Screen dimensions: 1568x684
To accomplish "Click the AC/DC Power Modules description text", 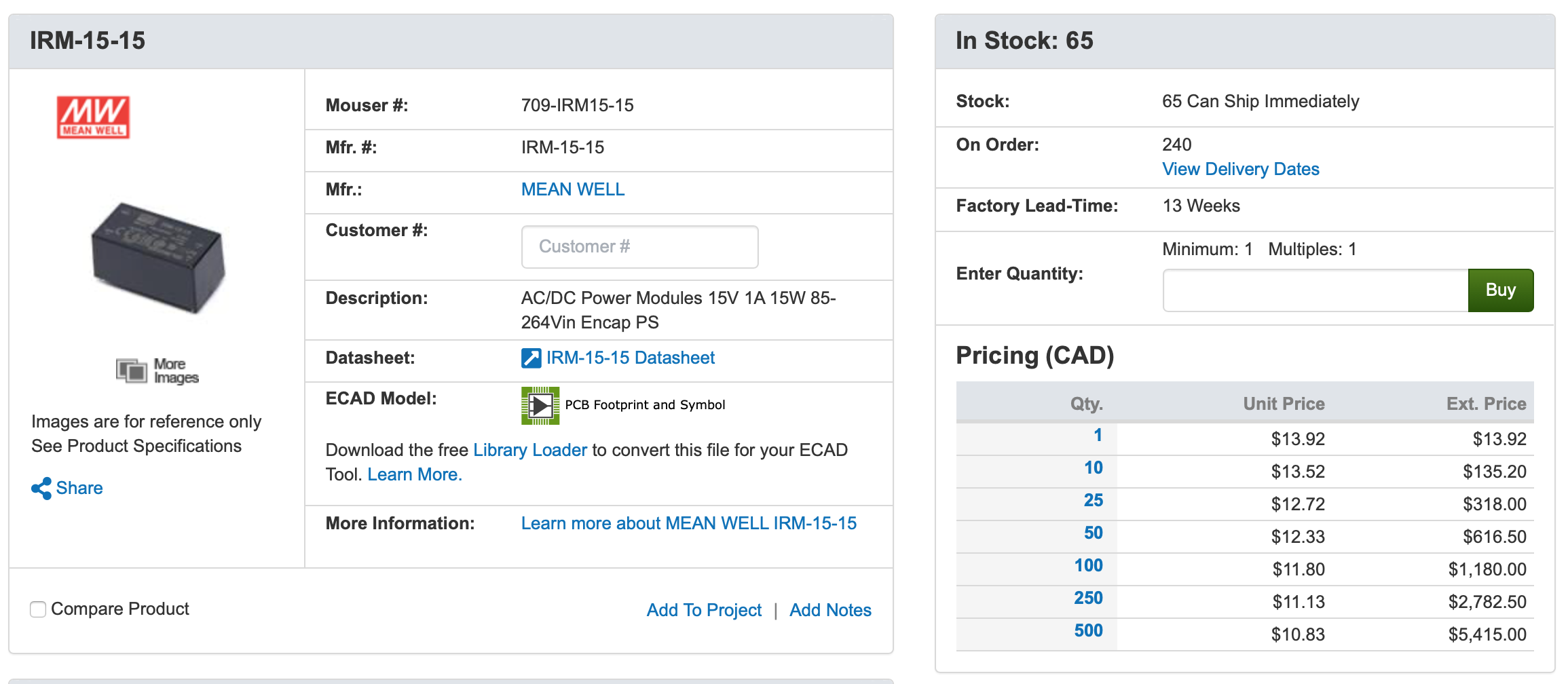I will pos(678,310).
